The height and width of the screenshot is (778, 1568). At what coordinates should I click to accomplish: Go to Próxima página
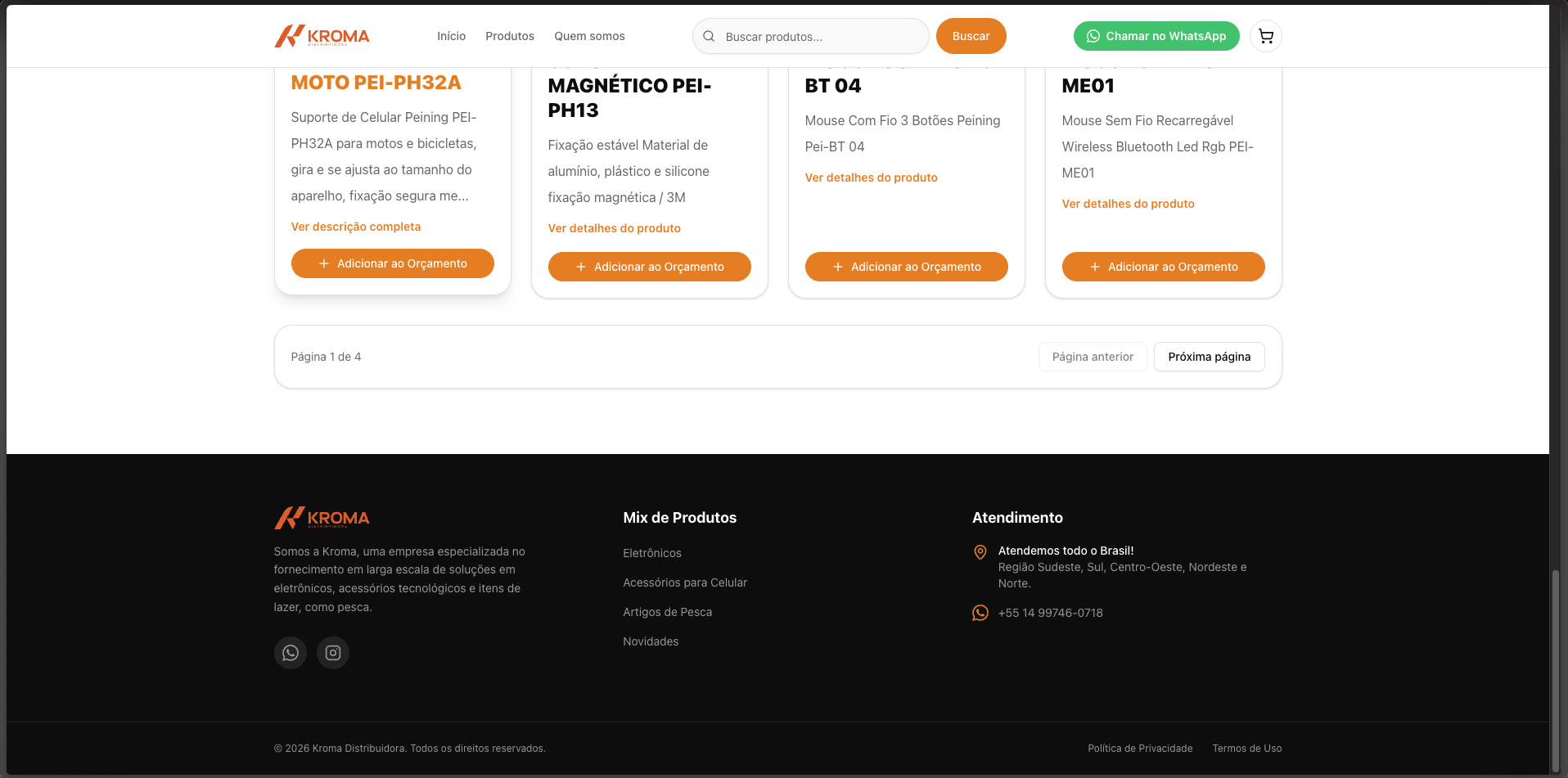point(1210,357)
